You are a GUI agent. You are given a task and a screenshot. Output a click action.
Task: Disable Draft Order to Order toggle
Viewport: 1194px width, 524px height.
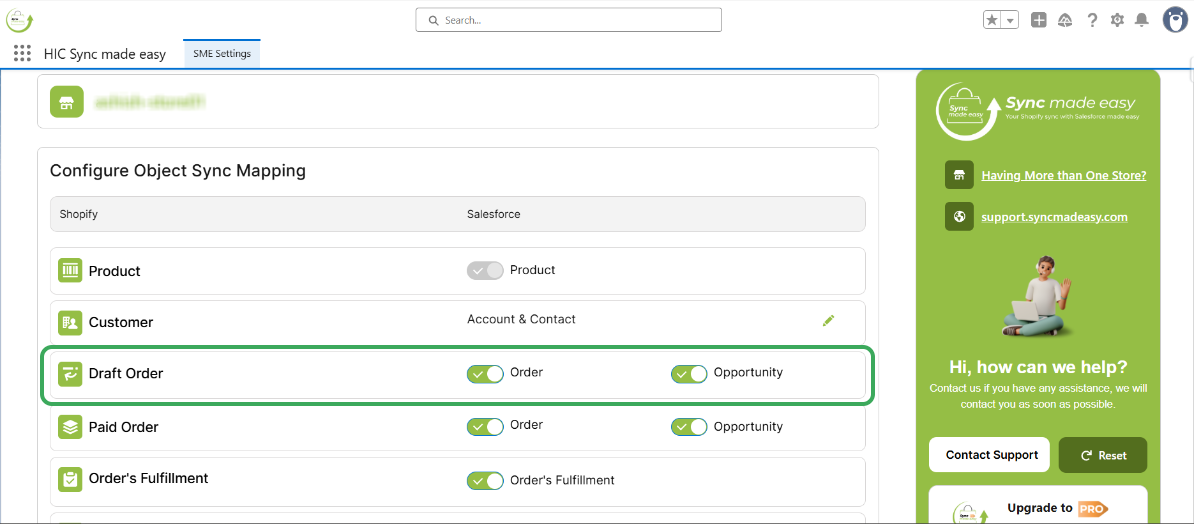click(485, 373)
